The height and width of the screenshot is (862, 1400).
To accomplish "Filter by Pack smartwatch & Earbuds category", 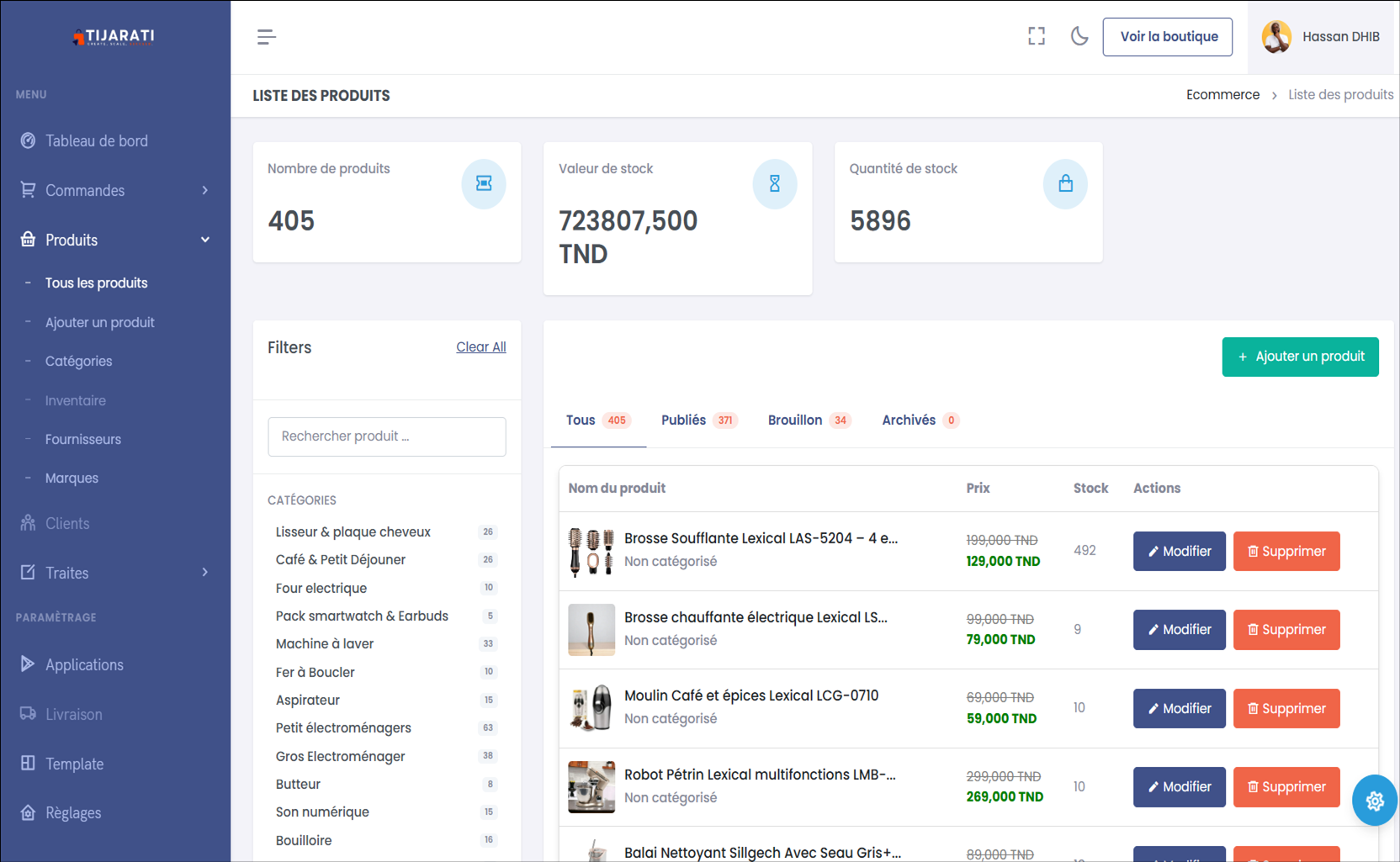I will [386, 616].
